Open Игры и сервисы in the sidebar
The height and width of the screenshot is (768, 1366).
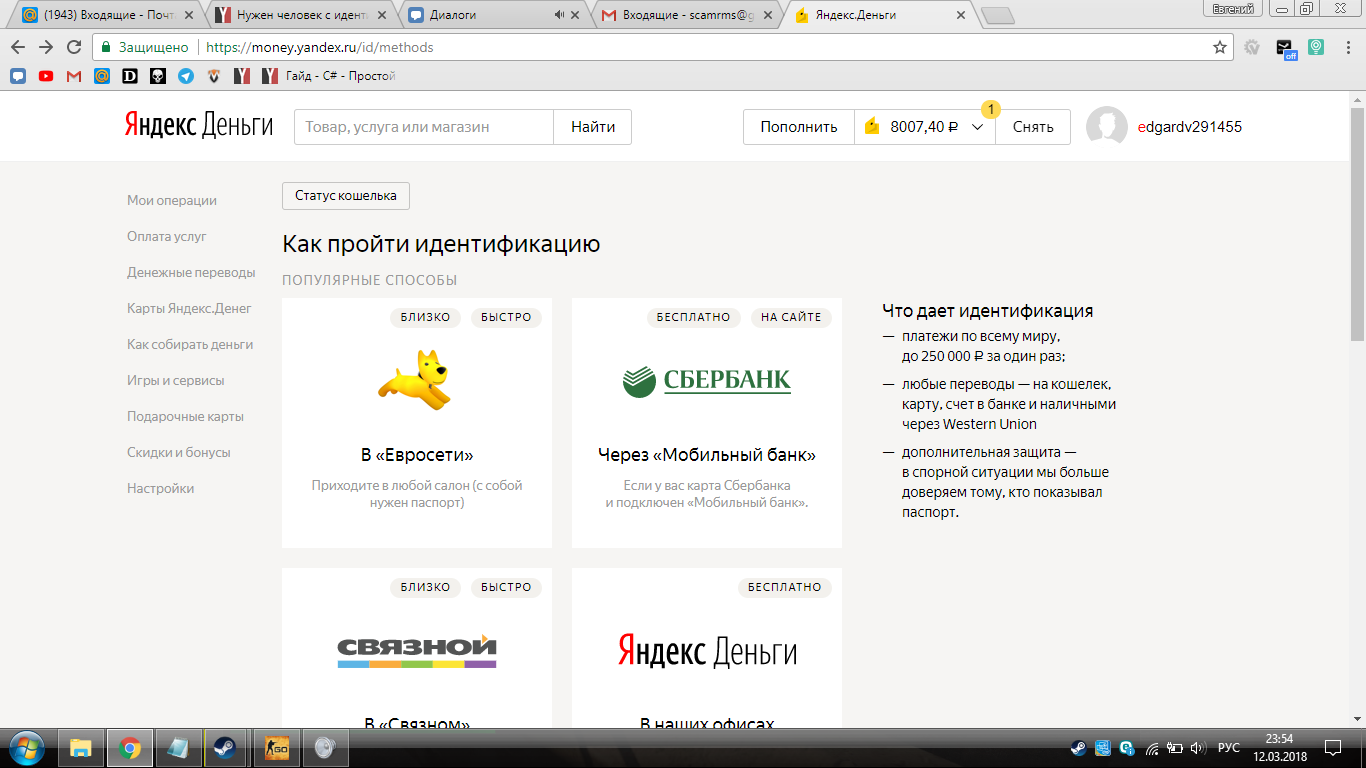click(176, 380)
